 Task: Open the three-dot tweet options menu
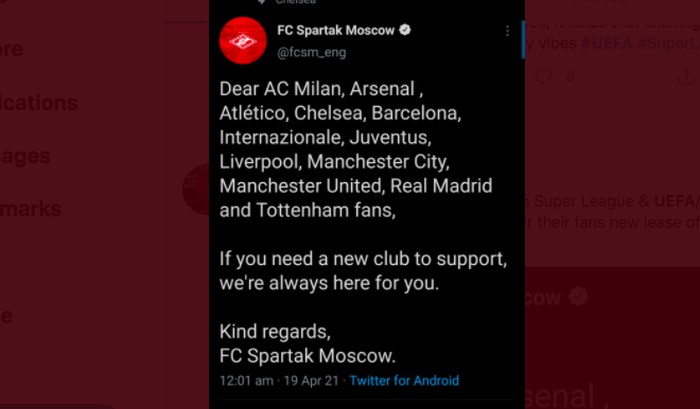(507, 31)
